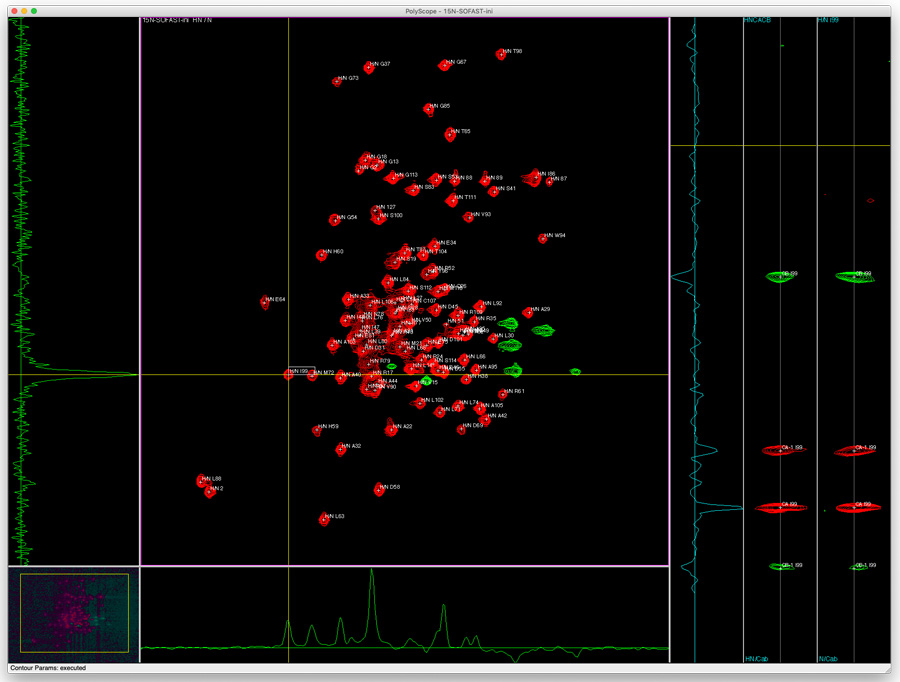The image size is (900, 682).
Task: Select the HNCACB strip header
Action: point(757,21)
